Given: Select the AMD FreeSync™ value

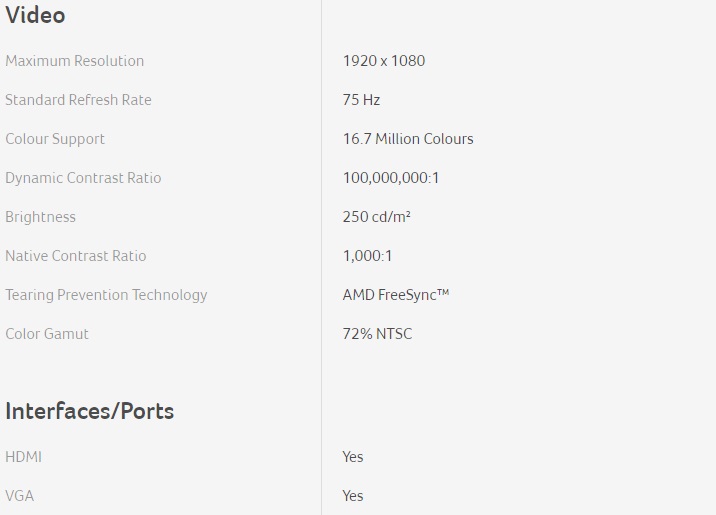Looking at the screenshot, I should click(x=395, y=295).
